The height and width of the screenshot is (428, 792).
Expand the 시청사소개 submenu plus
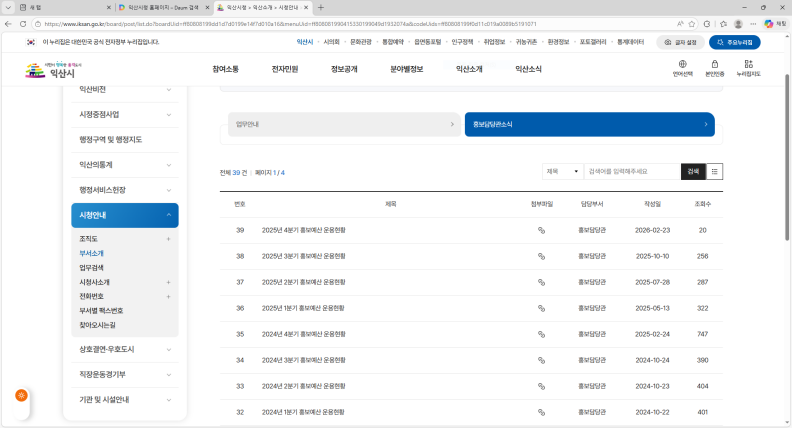point(168,282)
